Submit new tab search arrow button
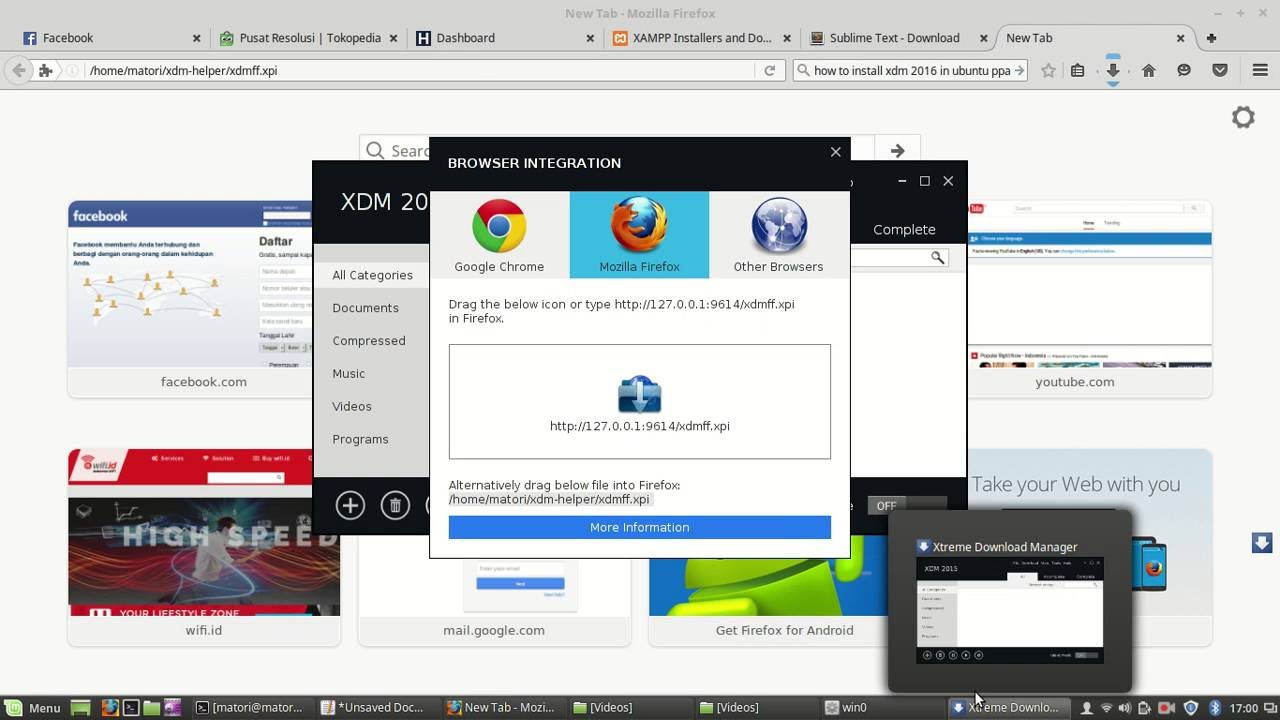 point(897,151)
